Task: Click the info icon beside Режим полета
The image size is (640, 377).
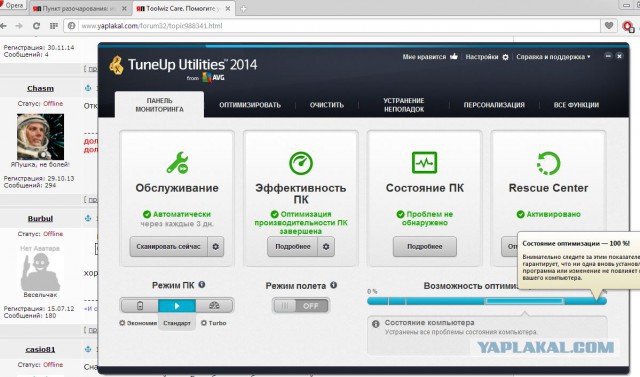Action: tap(333, 285)
